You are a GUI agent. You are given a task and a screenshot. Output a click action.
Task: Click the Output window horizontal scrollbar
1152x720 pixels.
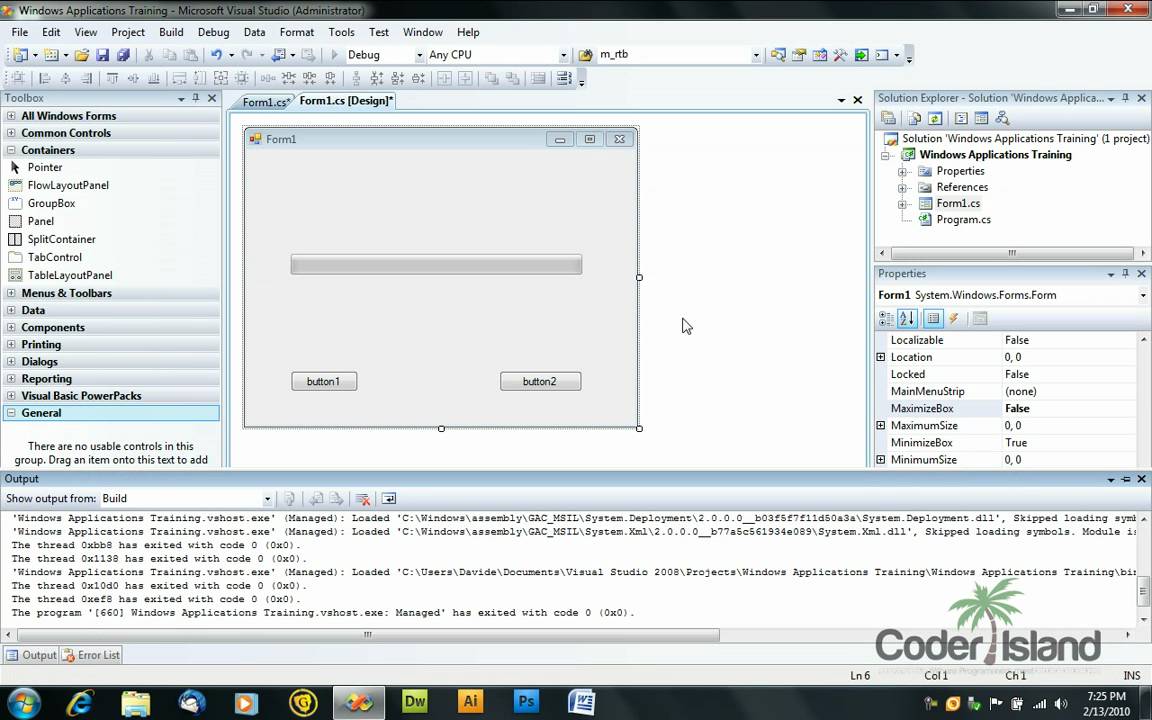coord(367,635)
